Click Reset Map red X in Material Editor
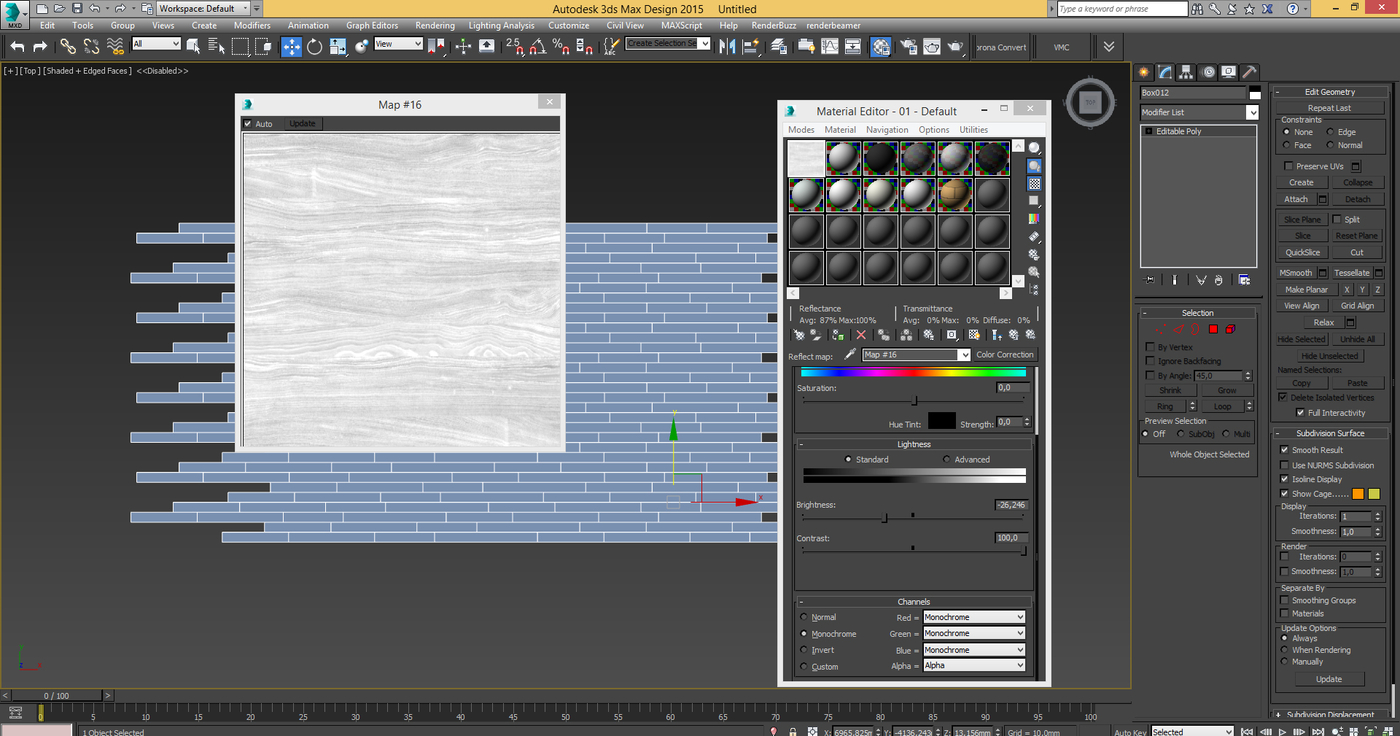1400x736 pixels. (x=861, y=335)
